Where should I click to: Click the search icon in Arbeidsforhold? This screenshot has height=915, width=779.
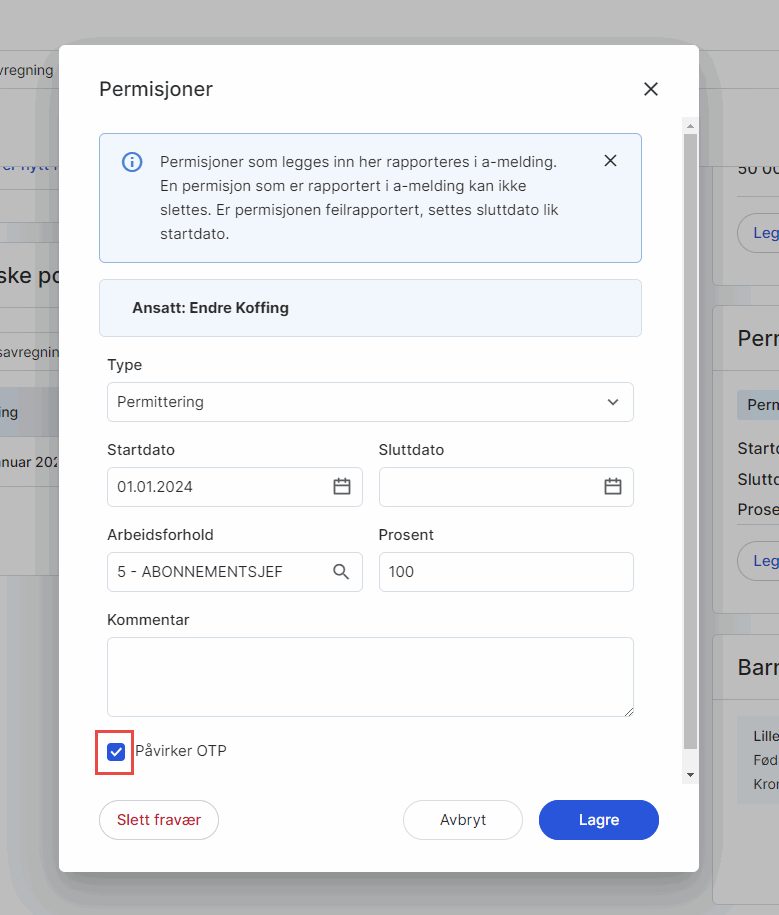pyautogui.click(x=341, y=572)
